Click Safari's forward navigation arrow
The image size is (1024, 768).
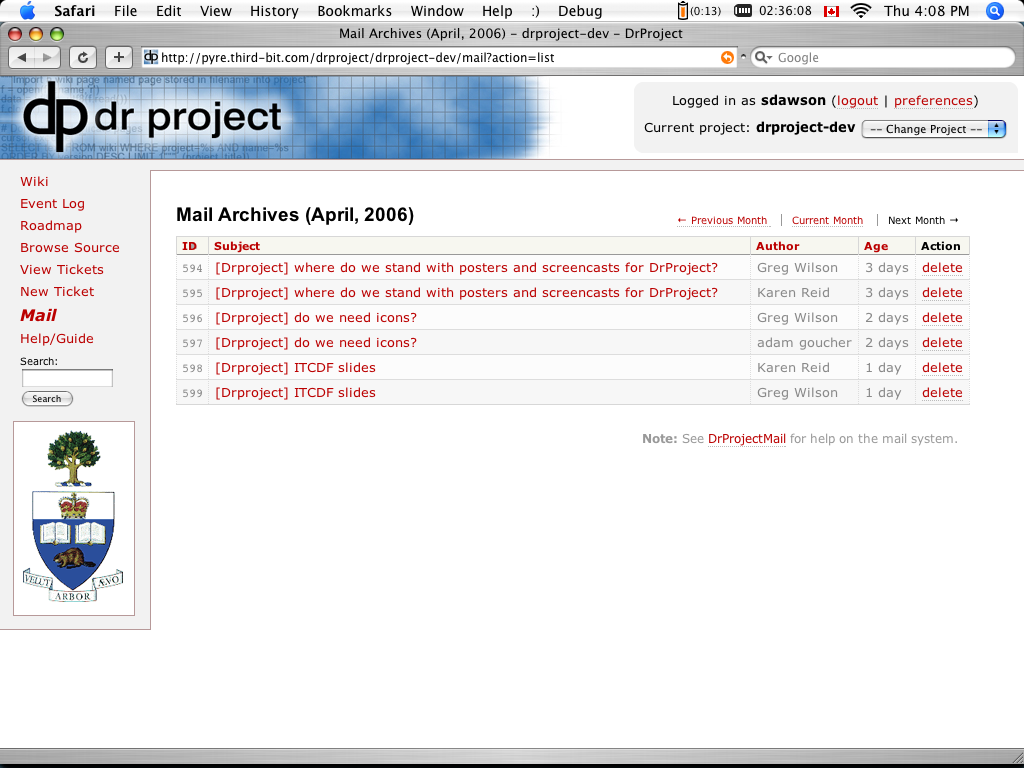48,57
